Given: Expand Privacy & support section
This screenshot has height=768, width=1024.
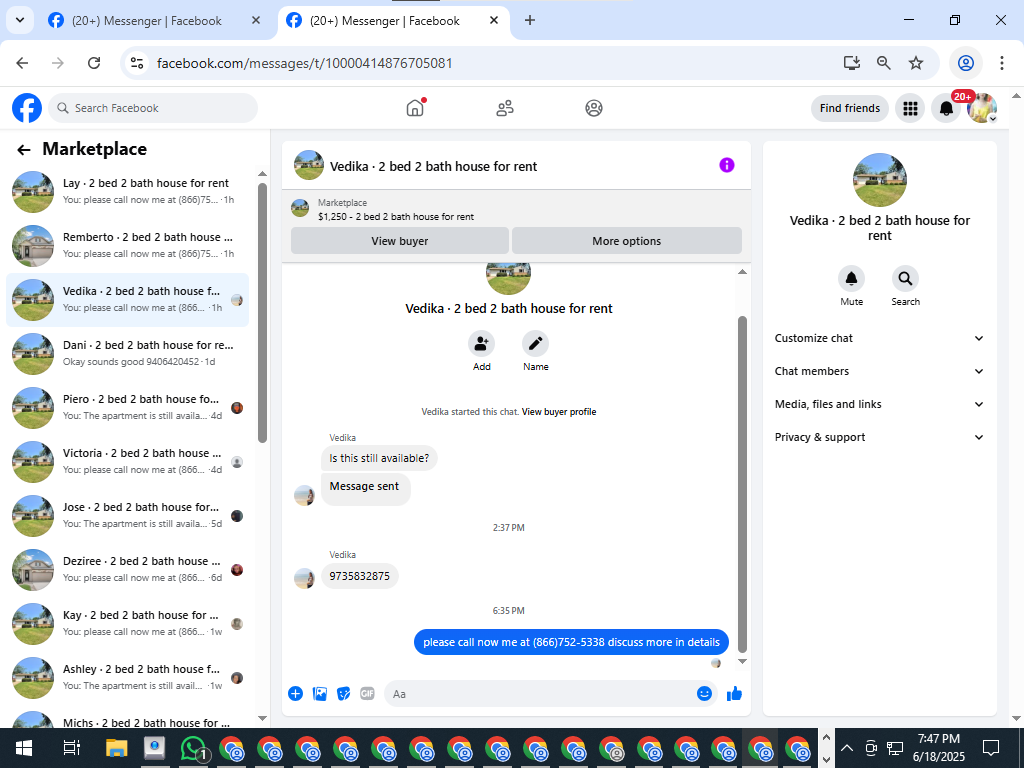Looking at the screenshot, I should point(879,437).
